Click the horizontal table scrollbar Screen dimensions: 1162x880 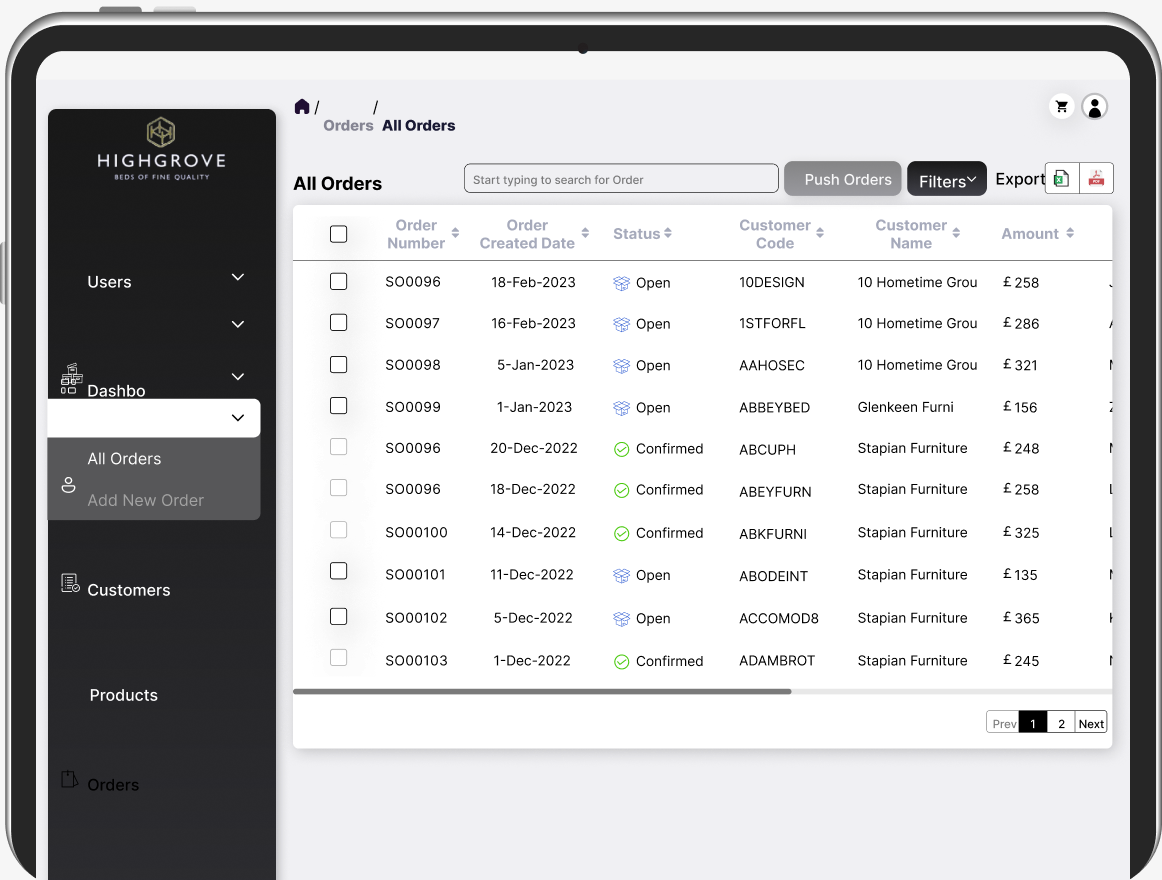coord(542,692)
